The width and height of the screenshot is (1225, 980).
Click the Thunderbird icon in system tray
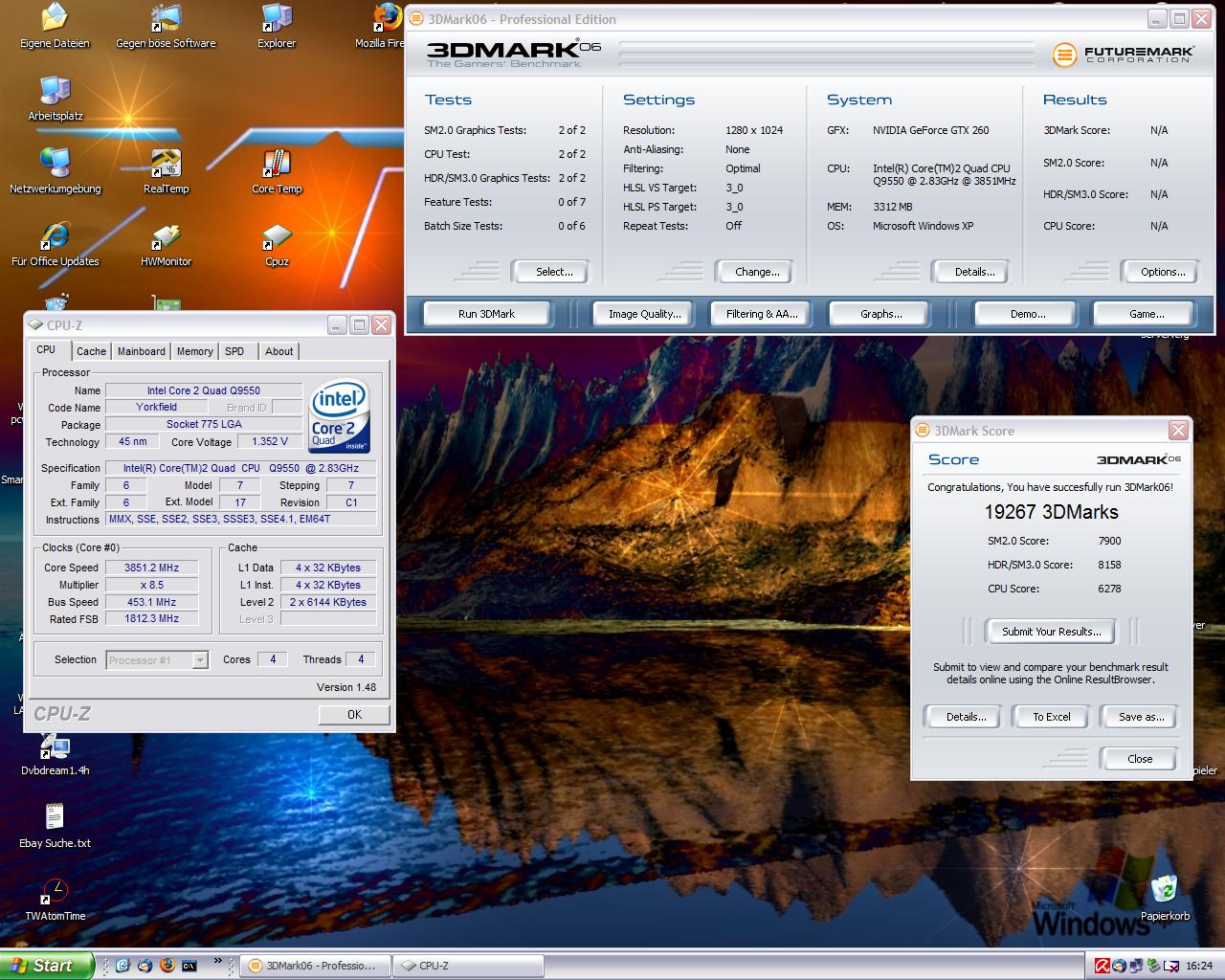tap(1119, 966)
